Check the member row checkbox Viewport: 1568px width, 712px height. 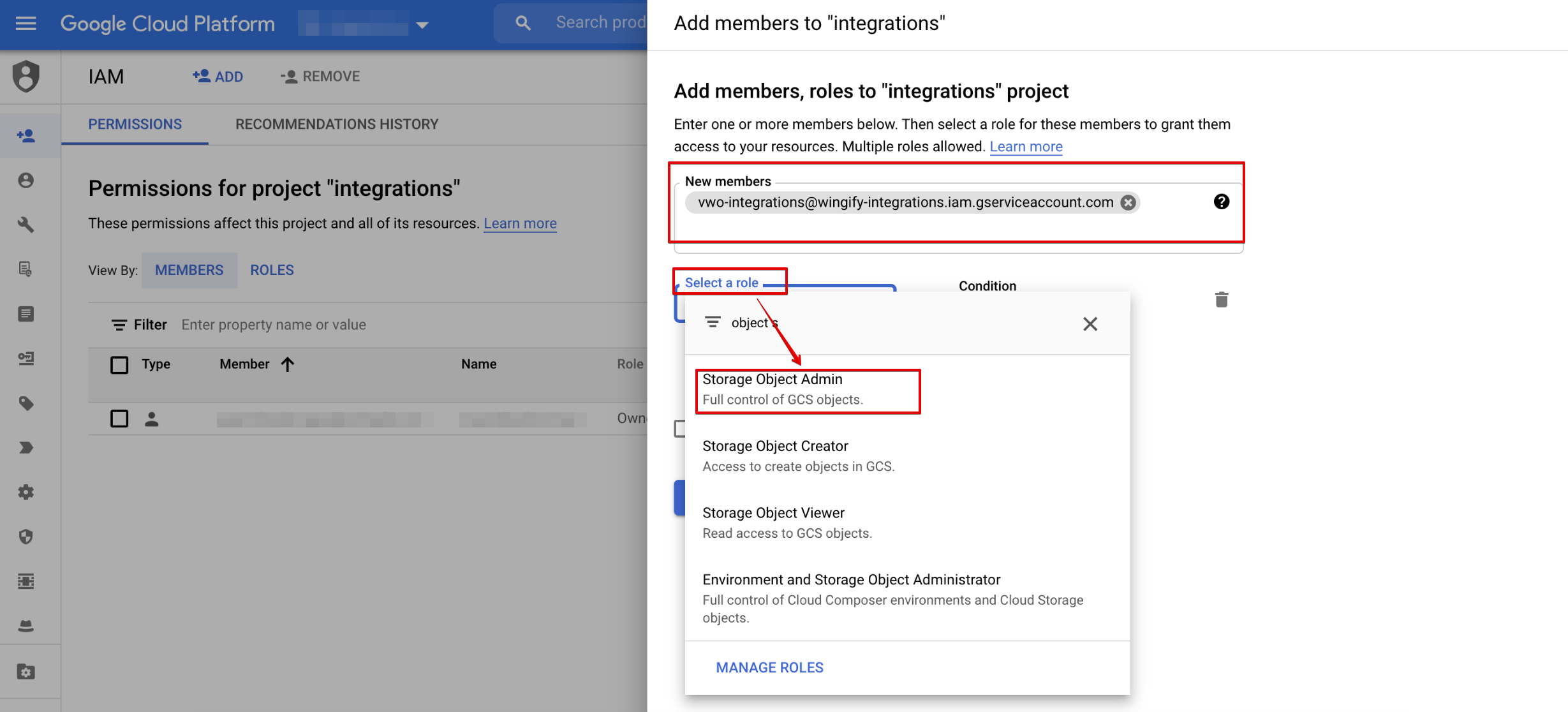coord(119,419)
